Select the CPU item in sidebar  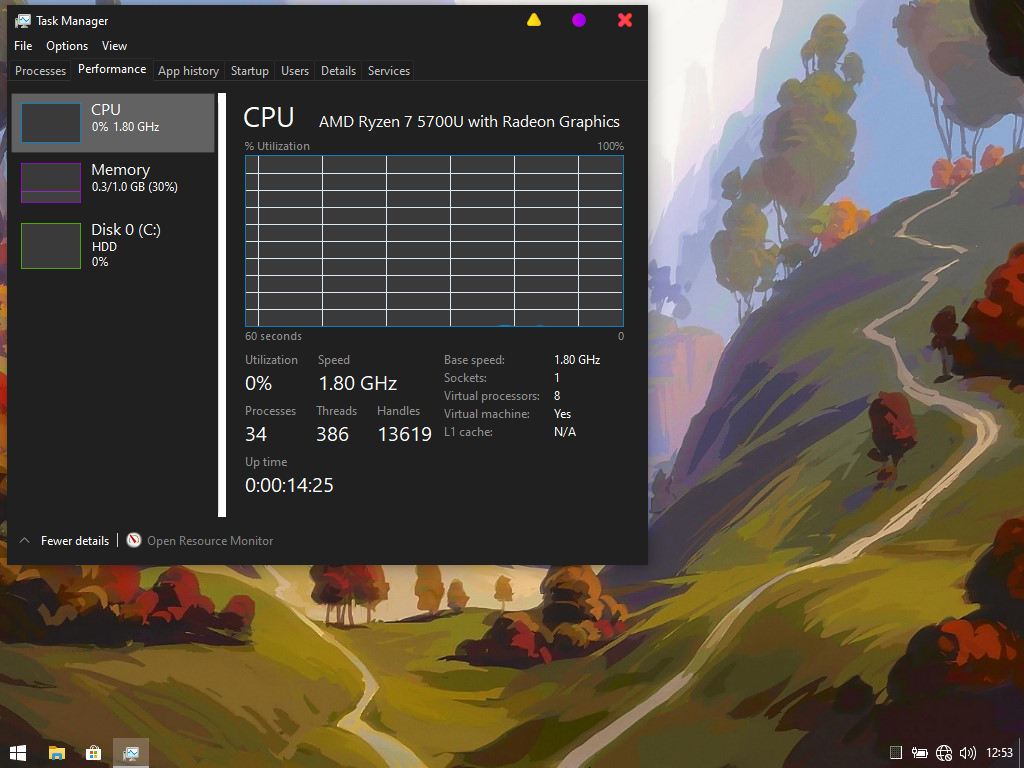(113, 123)
